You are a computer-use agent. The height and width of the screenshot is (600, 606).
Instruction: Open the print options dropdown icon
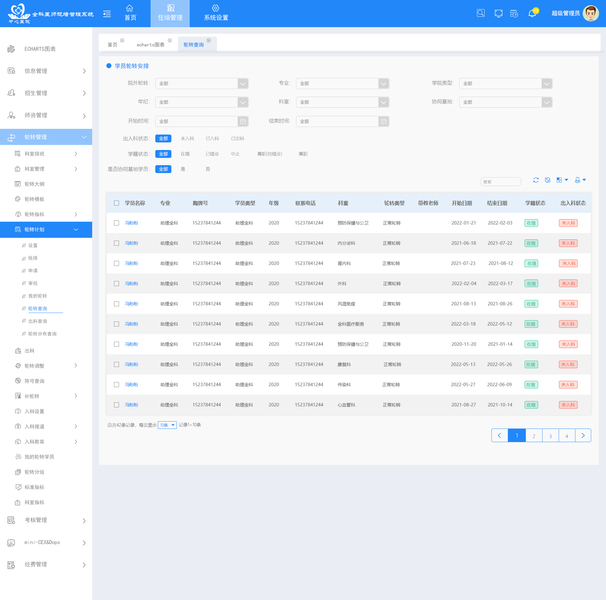point(580,180)
